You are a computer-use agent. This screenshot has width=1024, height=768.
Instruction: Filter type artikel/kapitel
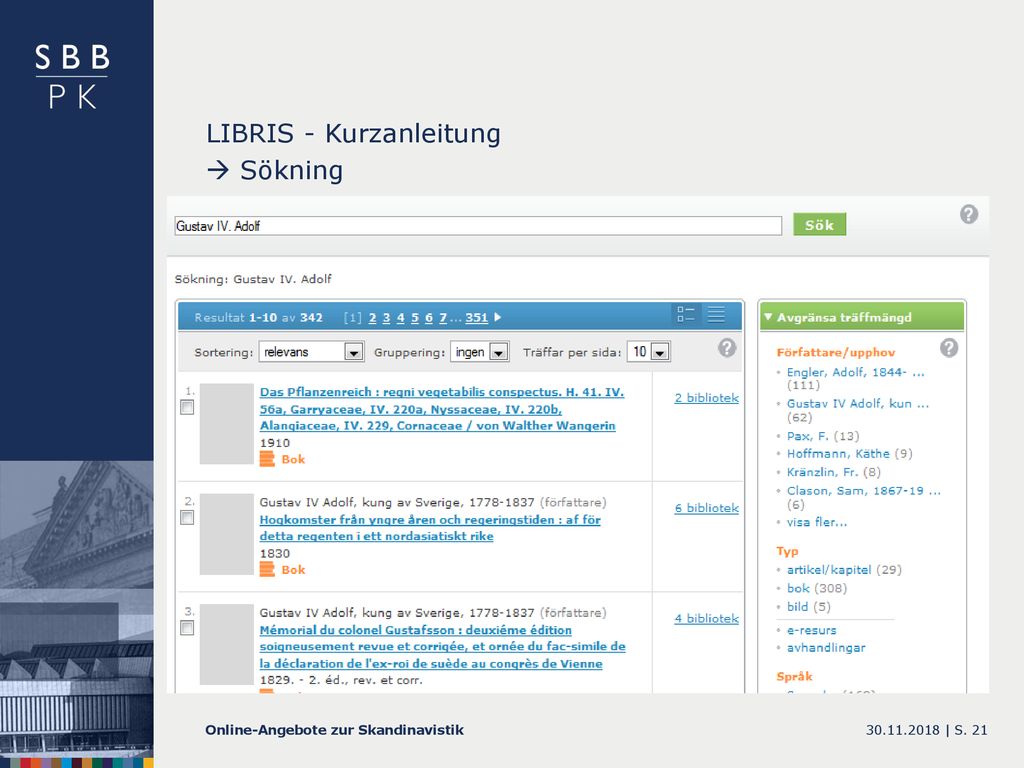click(x=829, y=569)
